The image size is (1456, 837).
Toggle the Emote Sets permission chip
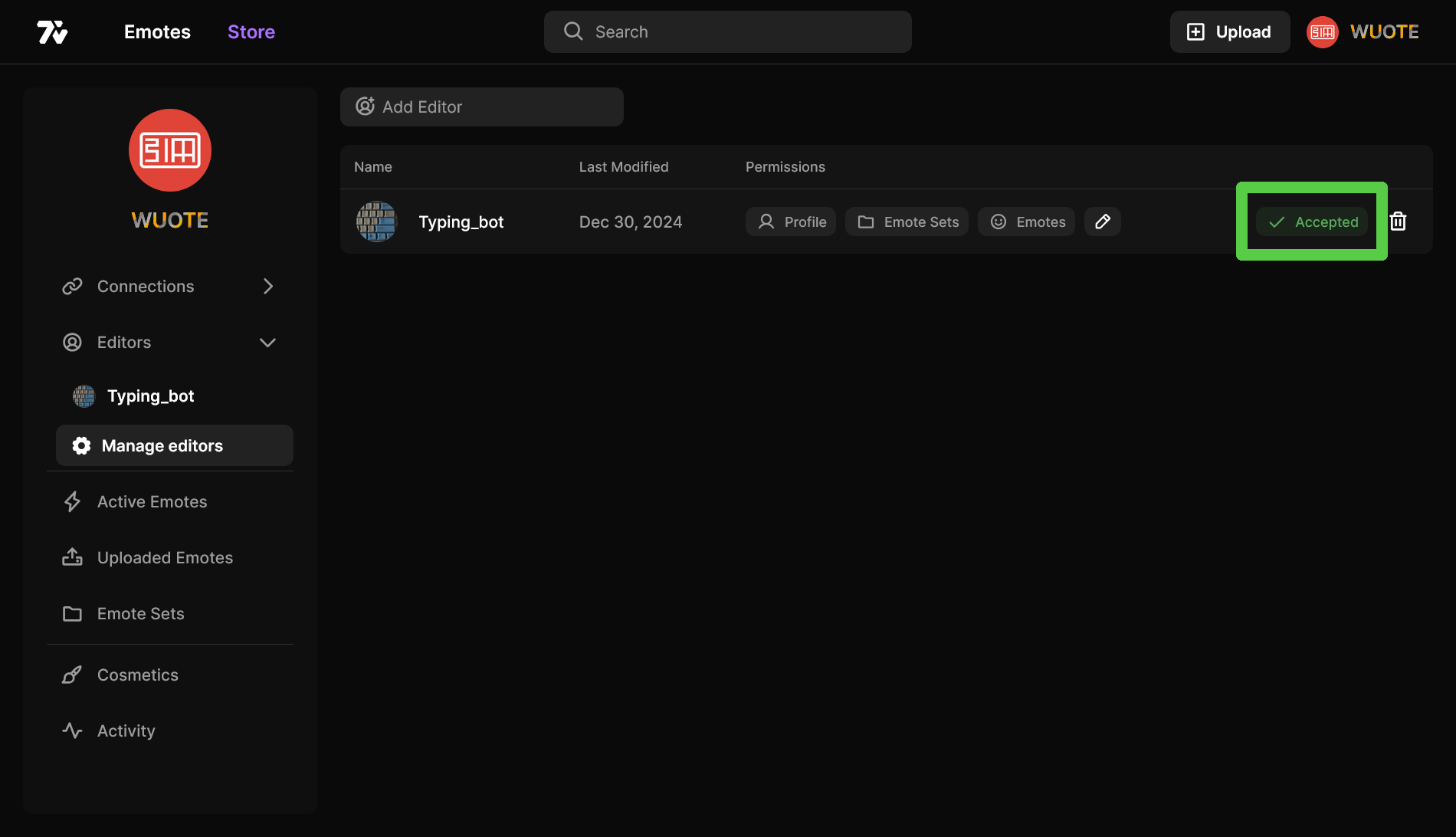[907, 222]
